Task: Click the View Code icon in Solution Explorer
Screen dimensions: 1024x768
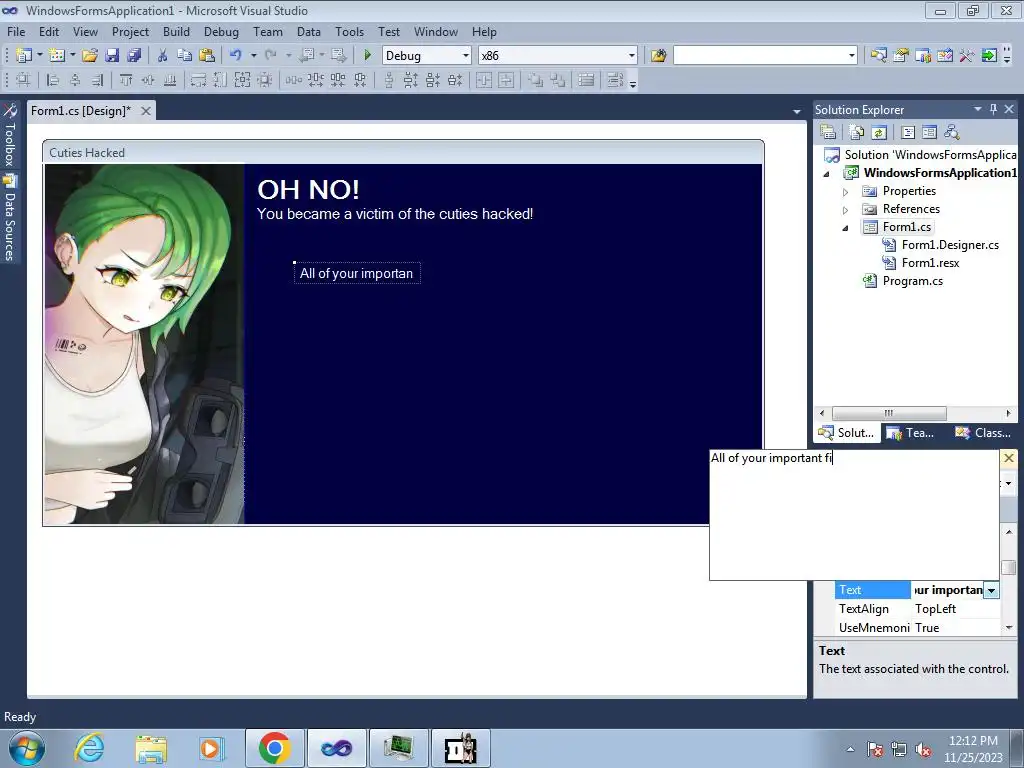Action: [x=908, y=133]
